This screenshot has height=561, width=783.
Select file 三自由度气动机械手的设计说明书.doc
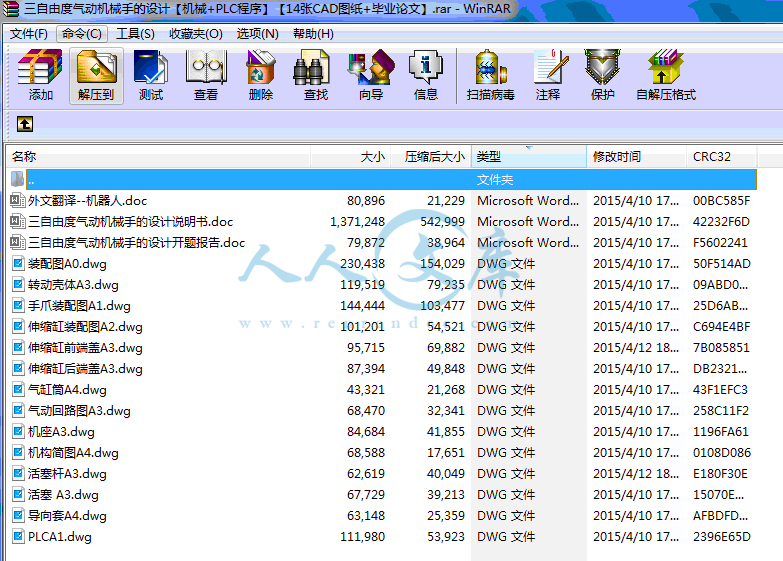[x=130, y=222]
